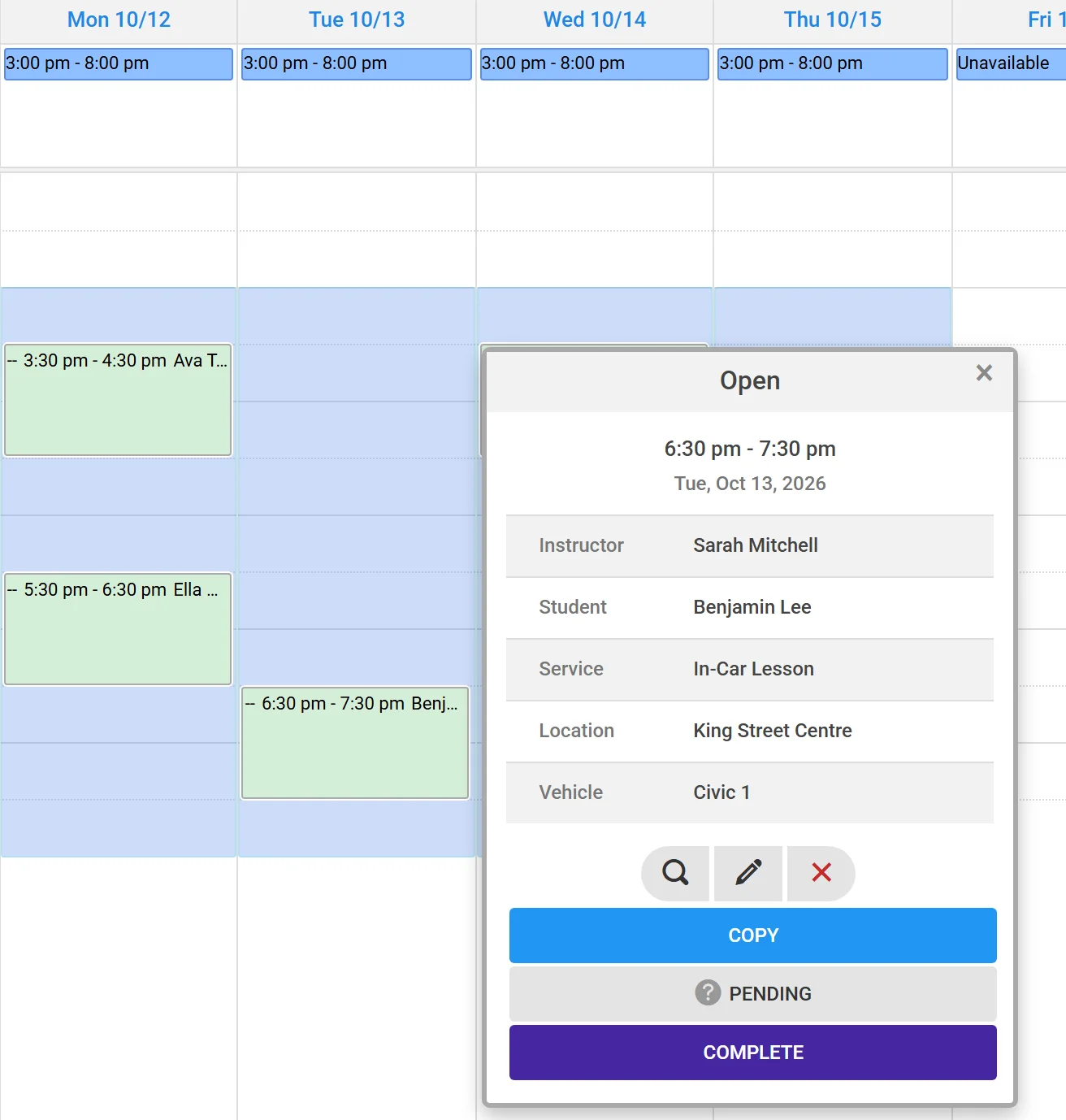The width and height of the screenshot is (1066, 1120).
Task: Click the pencil edit appointment icon
Action: coord(748,873)
